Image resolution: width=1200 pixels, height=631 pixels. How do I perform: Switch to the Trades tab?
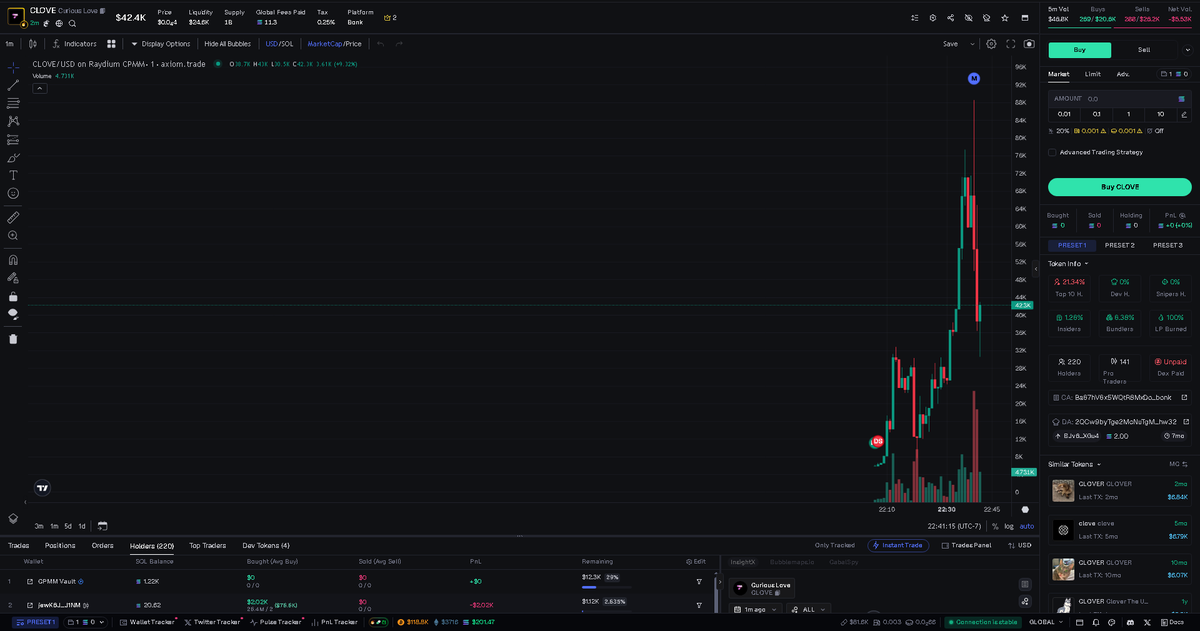point(18,545)
